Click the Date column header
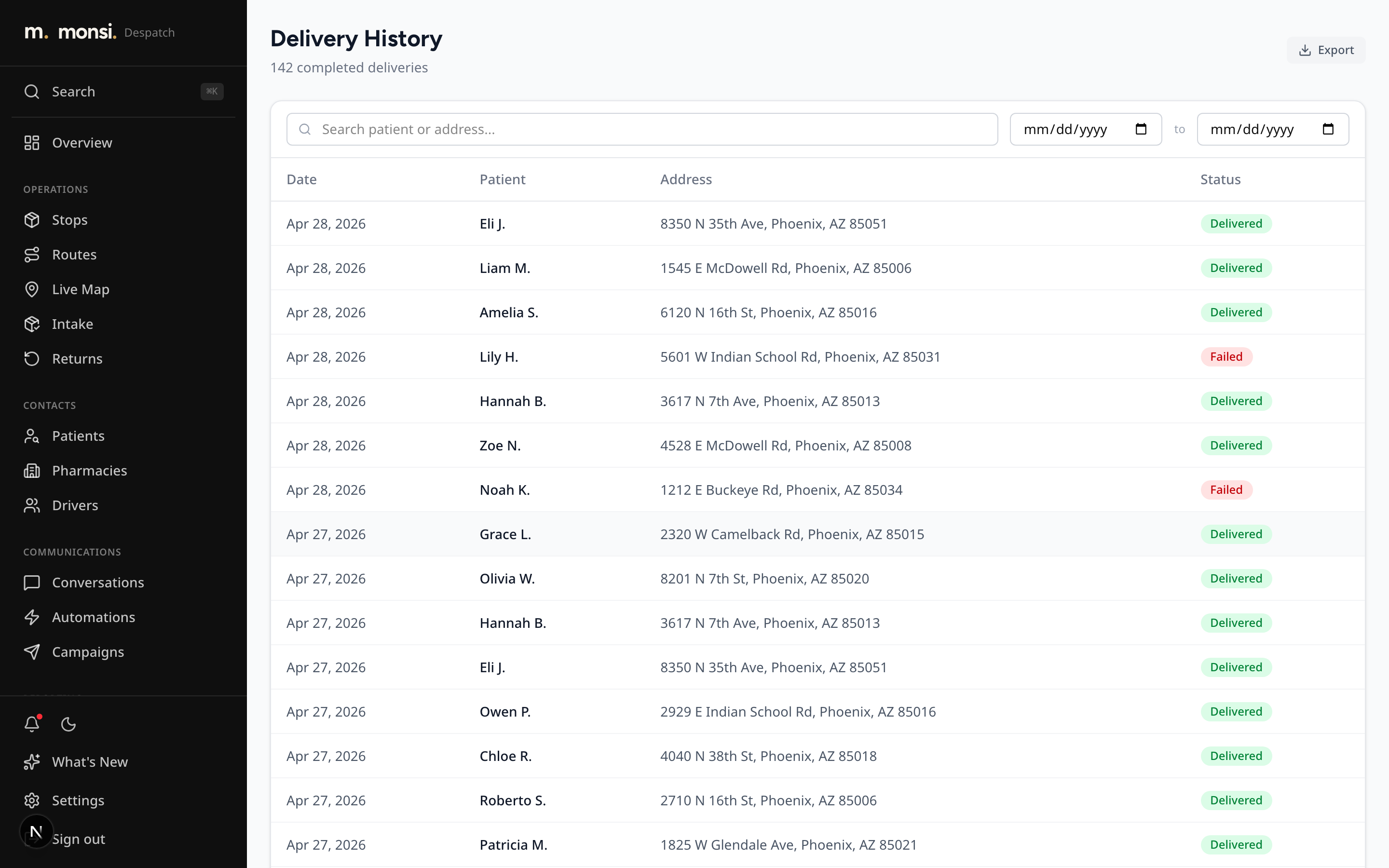Screen dimensions: 1389x868 pyautogui.click(x=302, y=179)
